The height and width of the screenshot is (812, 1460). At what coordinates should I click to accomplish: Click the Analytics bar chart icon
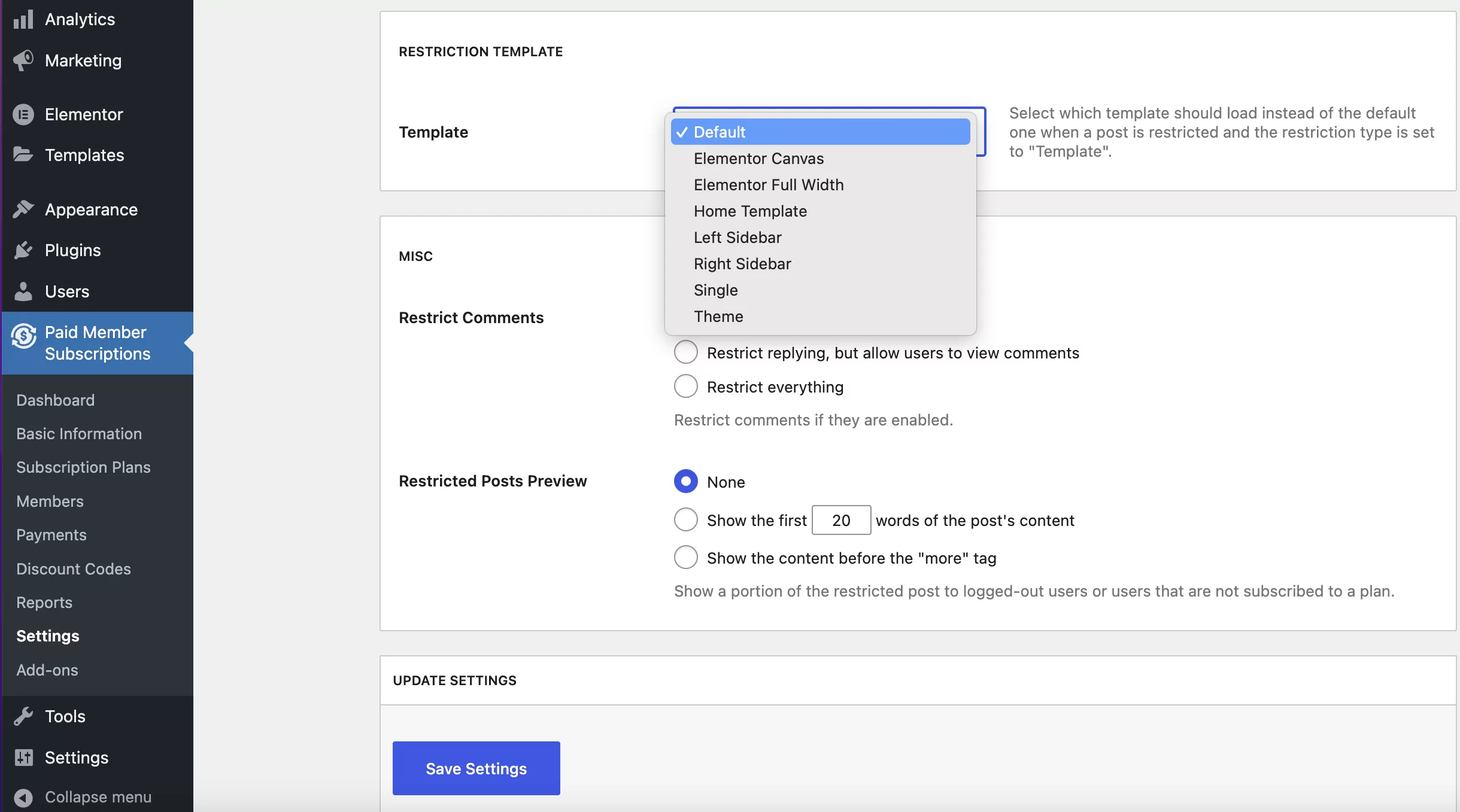[x=23, y=19]
